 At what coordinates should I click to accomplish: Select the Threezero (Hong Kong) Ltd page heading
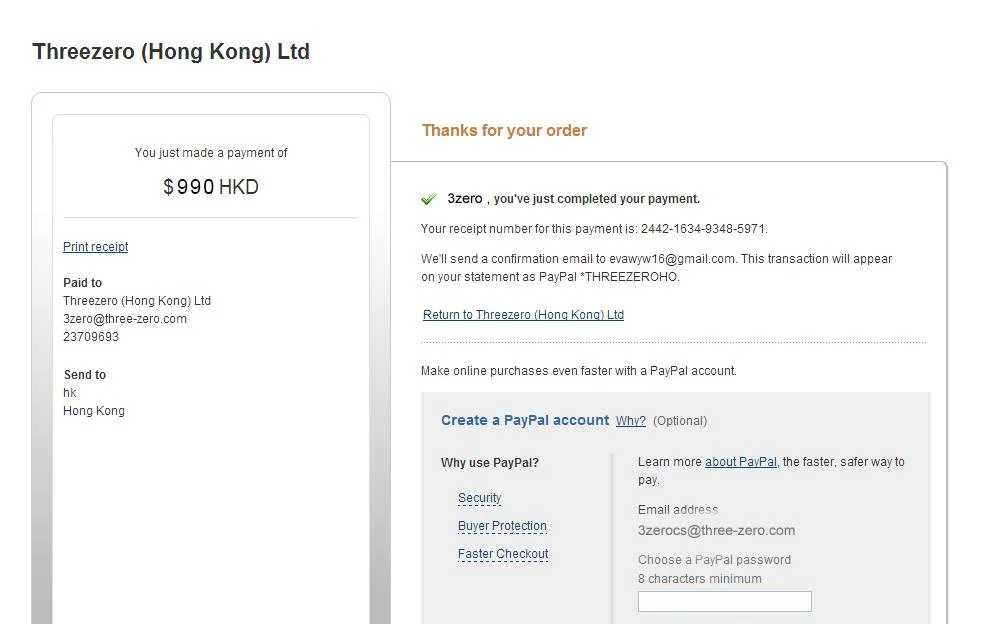click(x=171, y=51)
